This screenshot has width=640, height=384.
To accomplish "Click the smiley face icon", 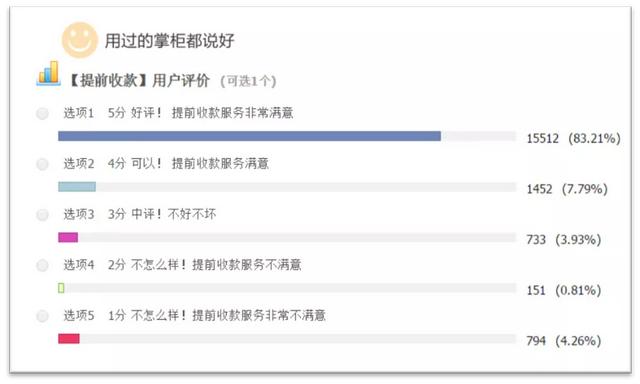I will (x=80, y=40).
